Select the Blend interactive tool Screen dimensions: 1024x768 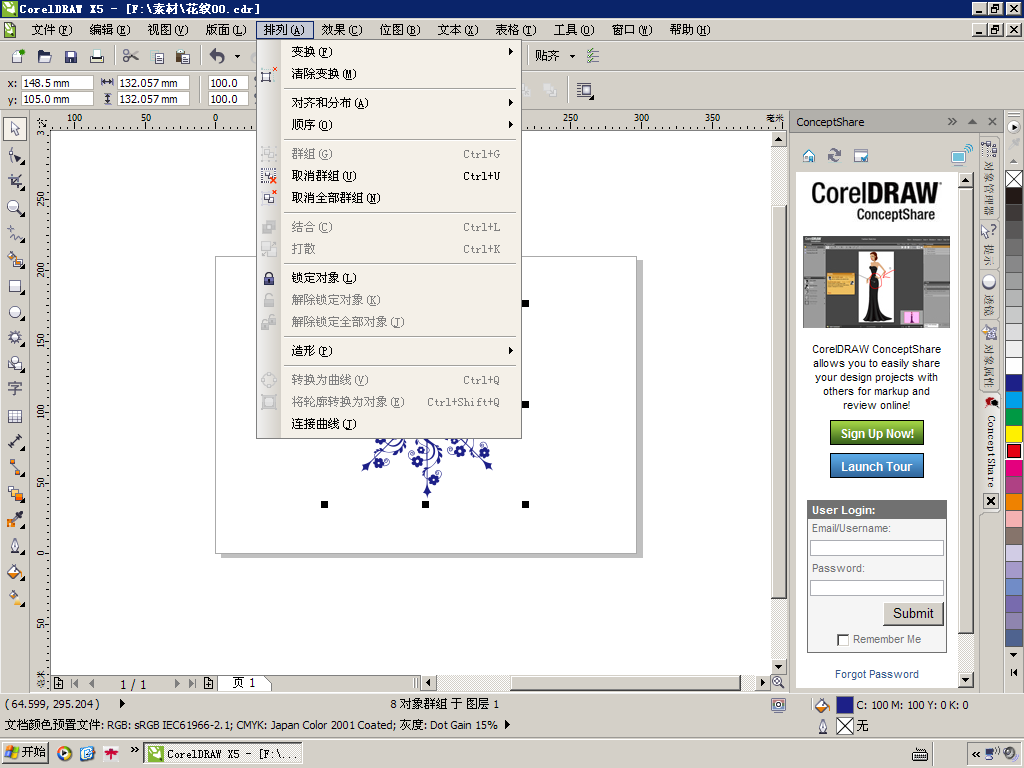tap(15, 494)
